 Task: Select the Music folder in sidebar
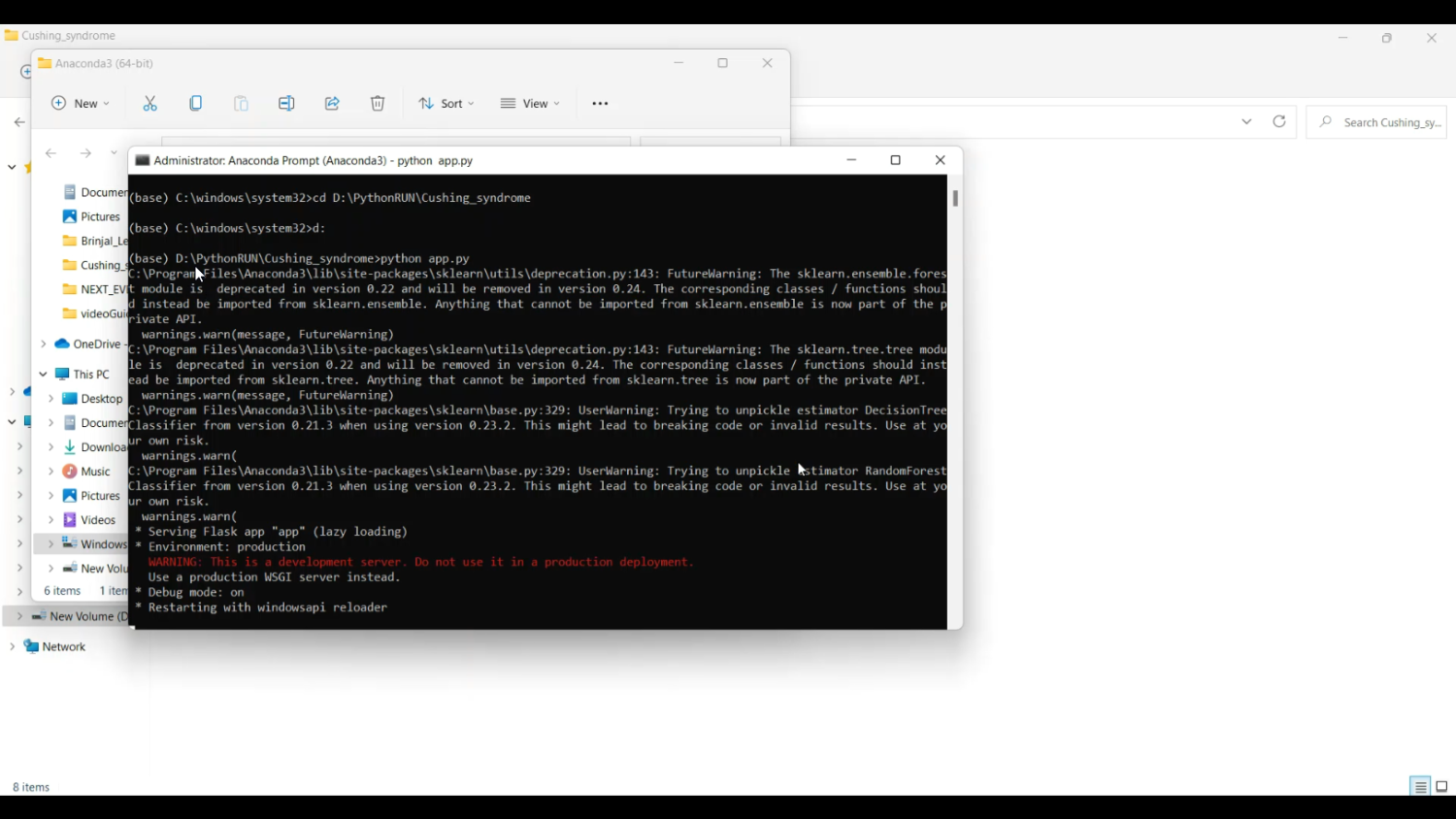coord(94,472)
